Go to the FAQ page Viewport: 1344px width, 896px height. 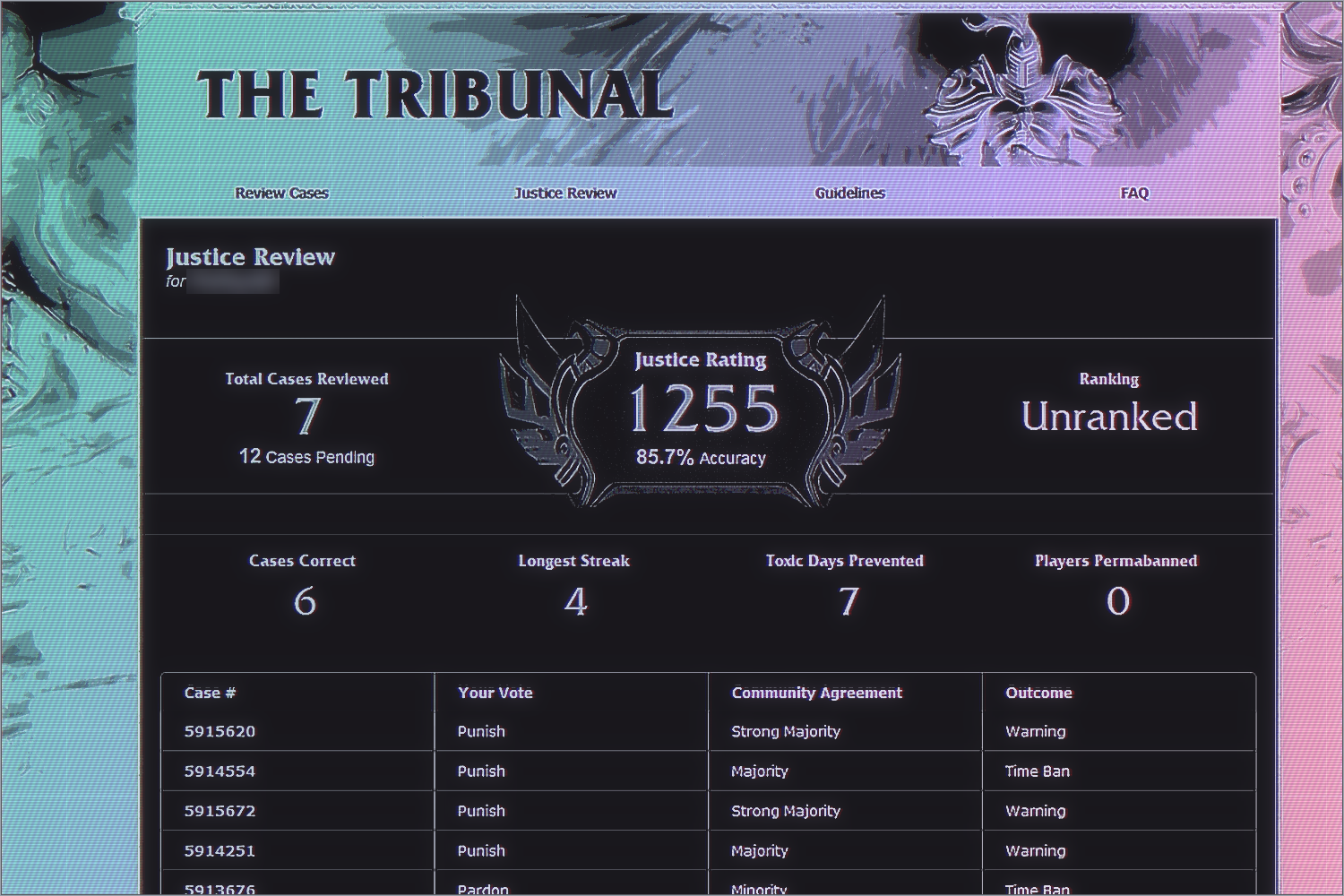[x=1134, y=193]
